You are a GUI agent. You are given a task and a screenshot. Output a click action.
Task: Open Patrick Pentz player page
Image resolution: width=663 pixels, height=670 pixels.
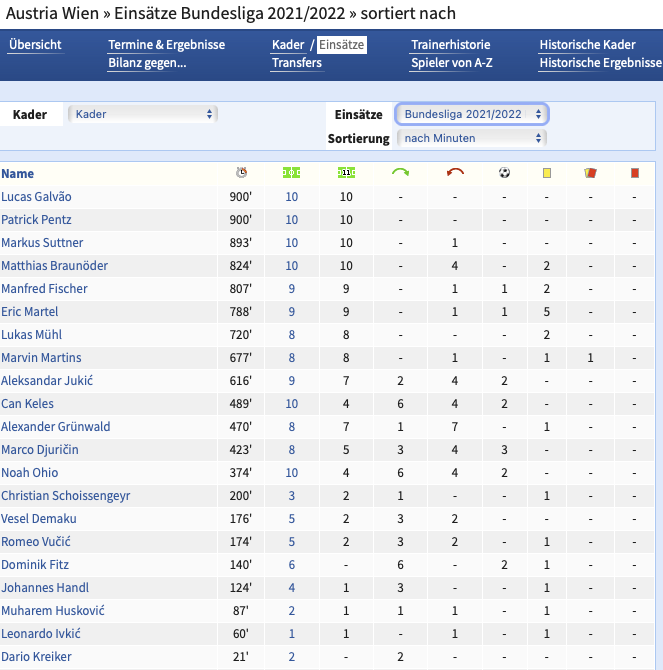click(x=36, y=220)
